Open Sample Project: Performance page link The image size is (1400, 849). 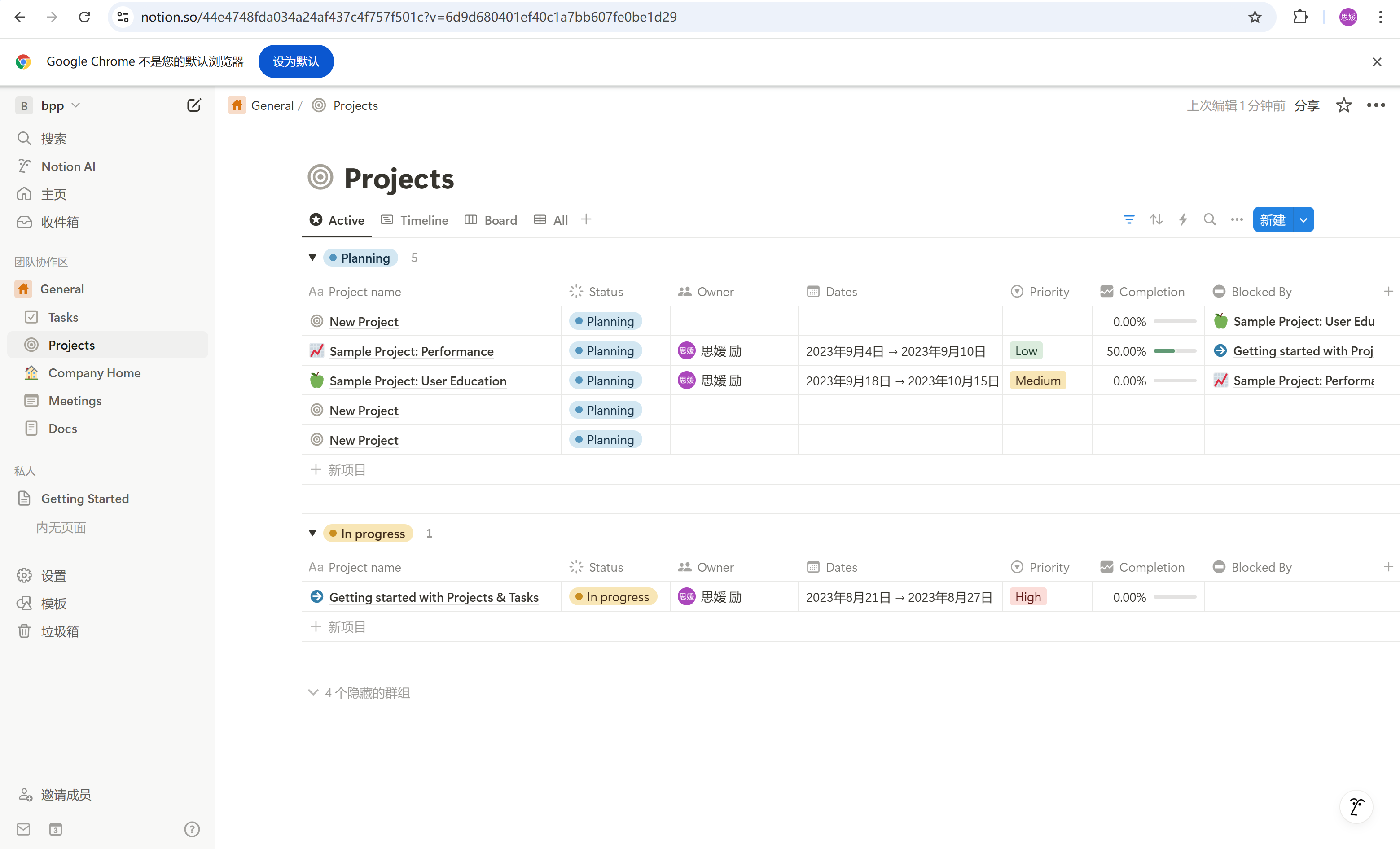(x=411, y=351)
